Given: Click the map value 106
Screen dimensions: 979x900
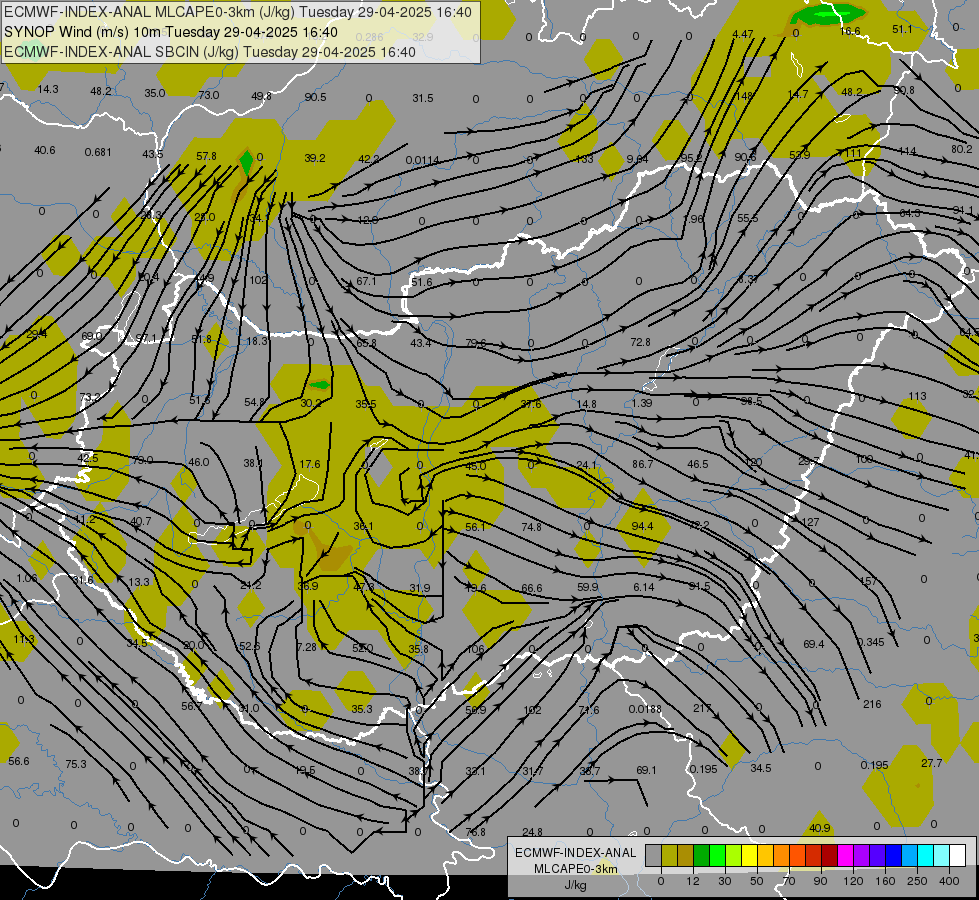Looking at the screenshot, I should click(475, 649).
